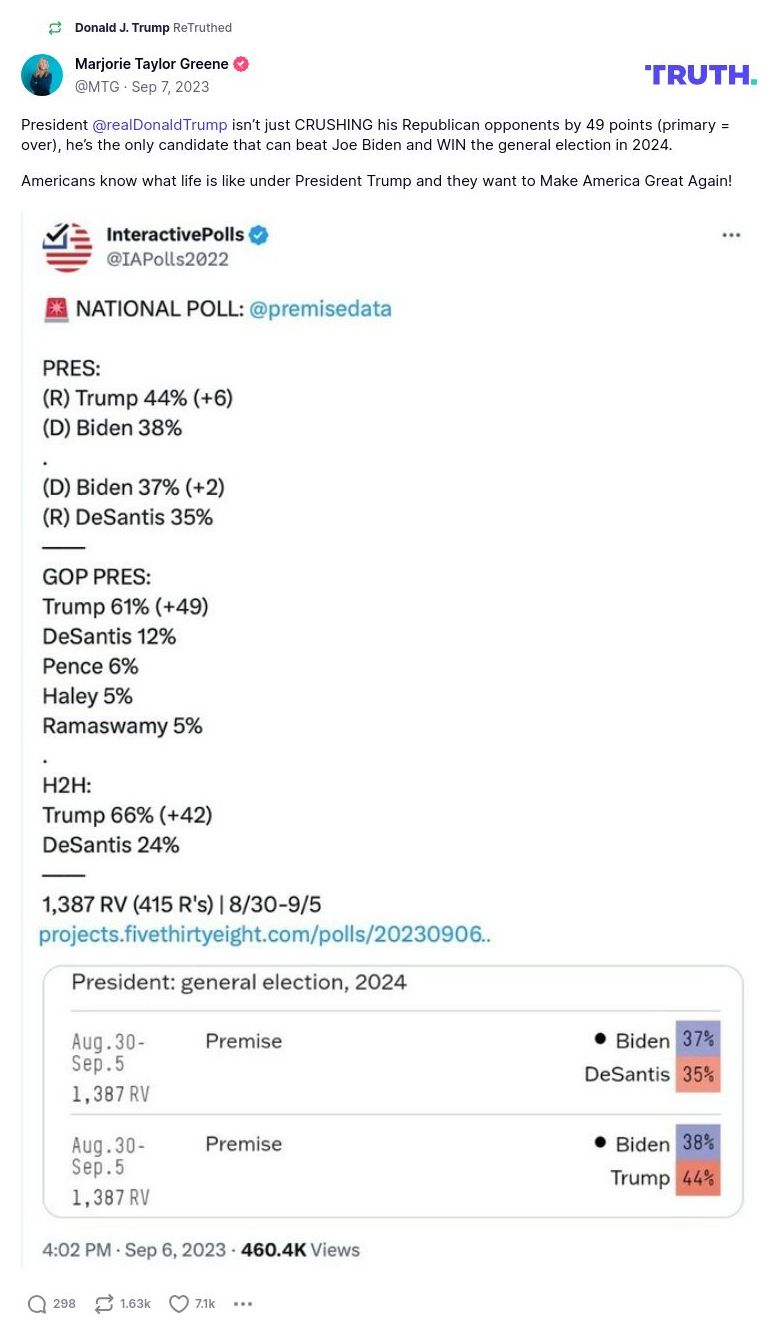Click the ReTruth arrows icon below post
Screen dimensions: 778x1334
pos(104,1304)
